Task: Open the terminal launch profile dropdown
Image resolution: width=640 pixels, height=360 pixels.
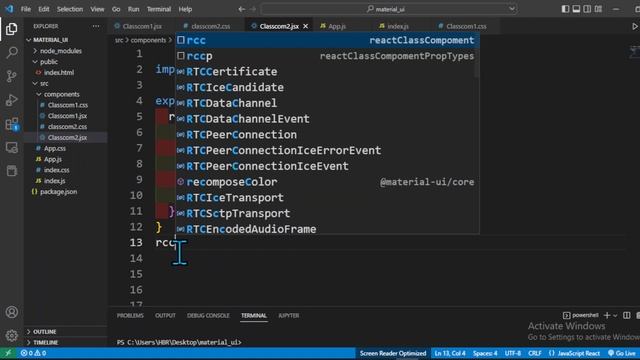Action: coord(615,316)
